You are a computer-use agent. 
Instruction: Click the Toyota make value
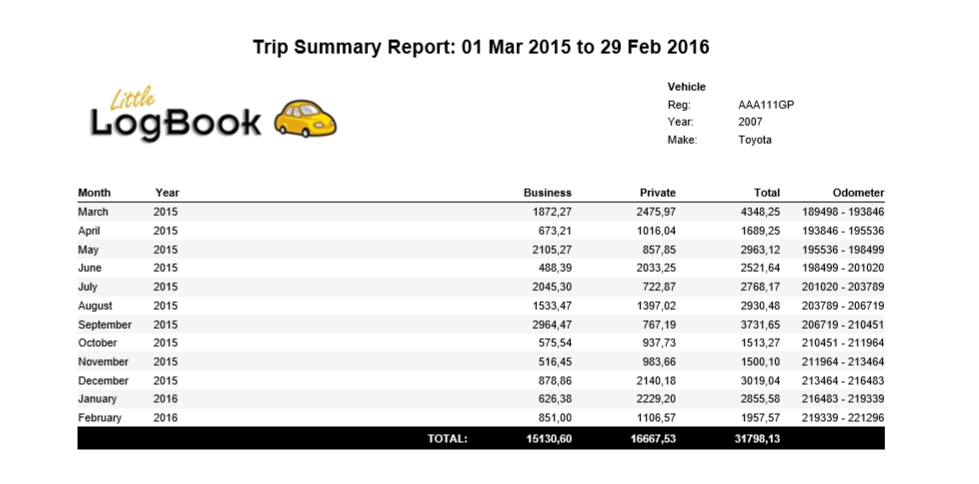755,140
